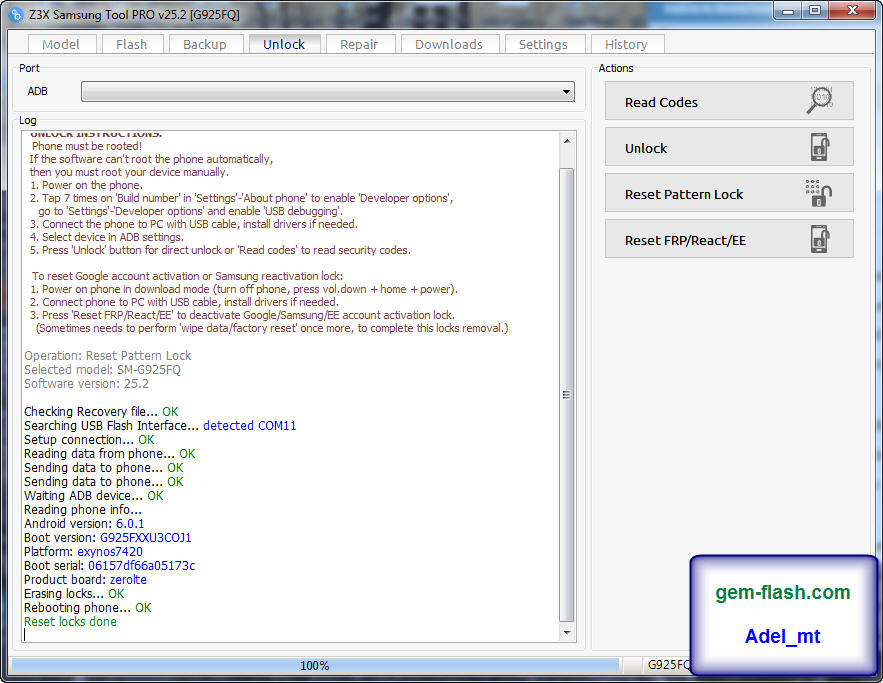
Task: Click the Unlock action label
Action: (x=646, y=149)
